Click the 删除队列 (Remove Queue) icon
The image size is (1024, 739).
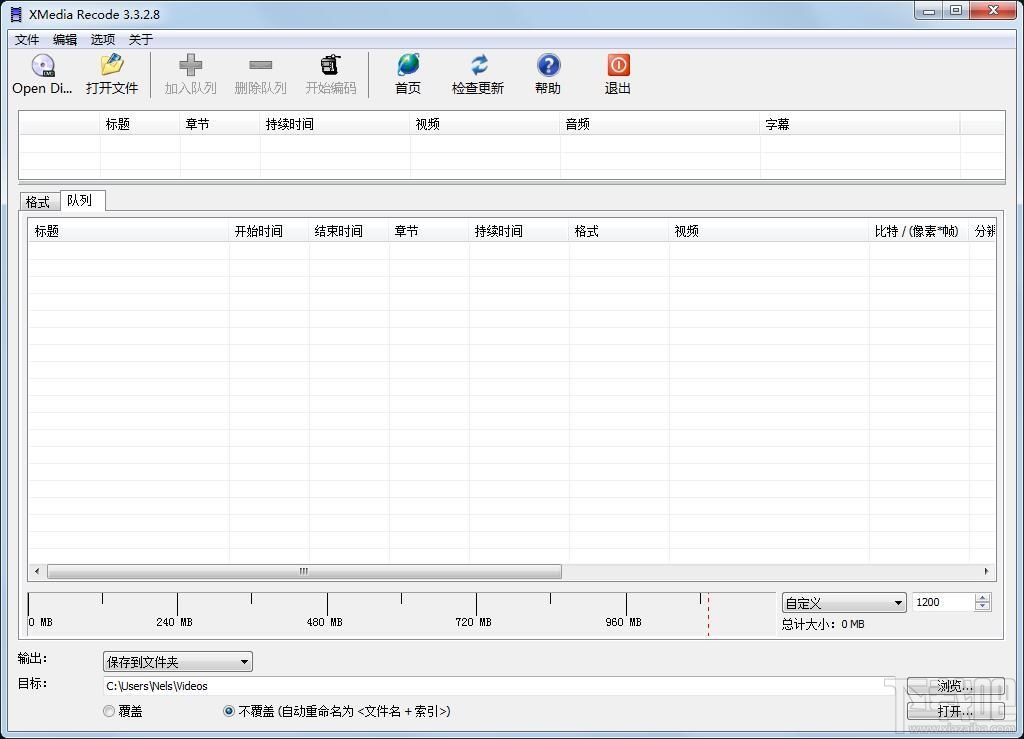click(x=260, y=70)
